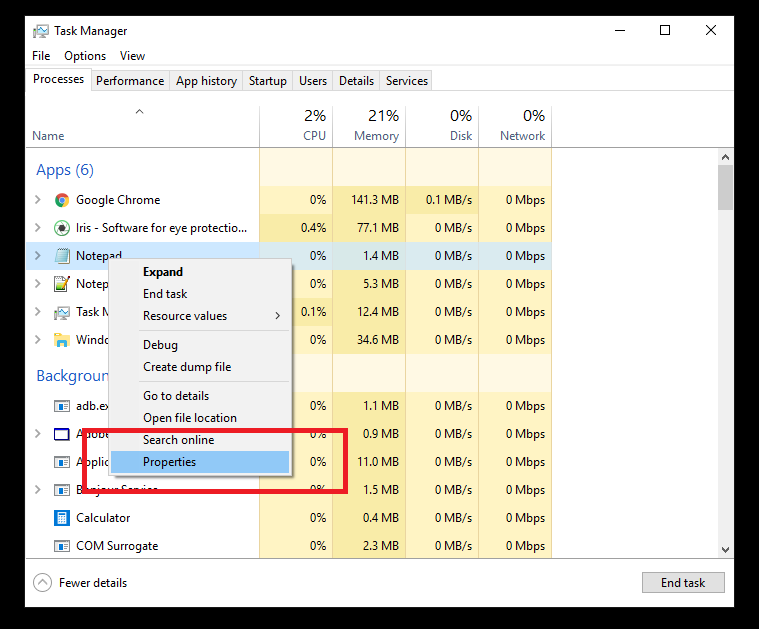
Task: Expand the Windows Explorer row chevron
Action: click(x=38, y=339)
